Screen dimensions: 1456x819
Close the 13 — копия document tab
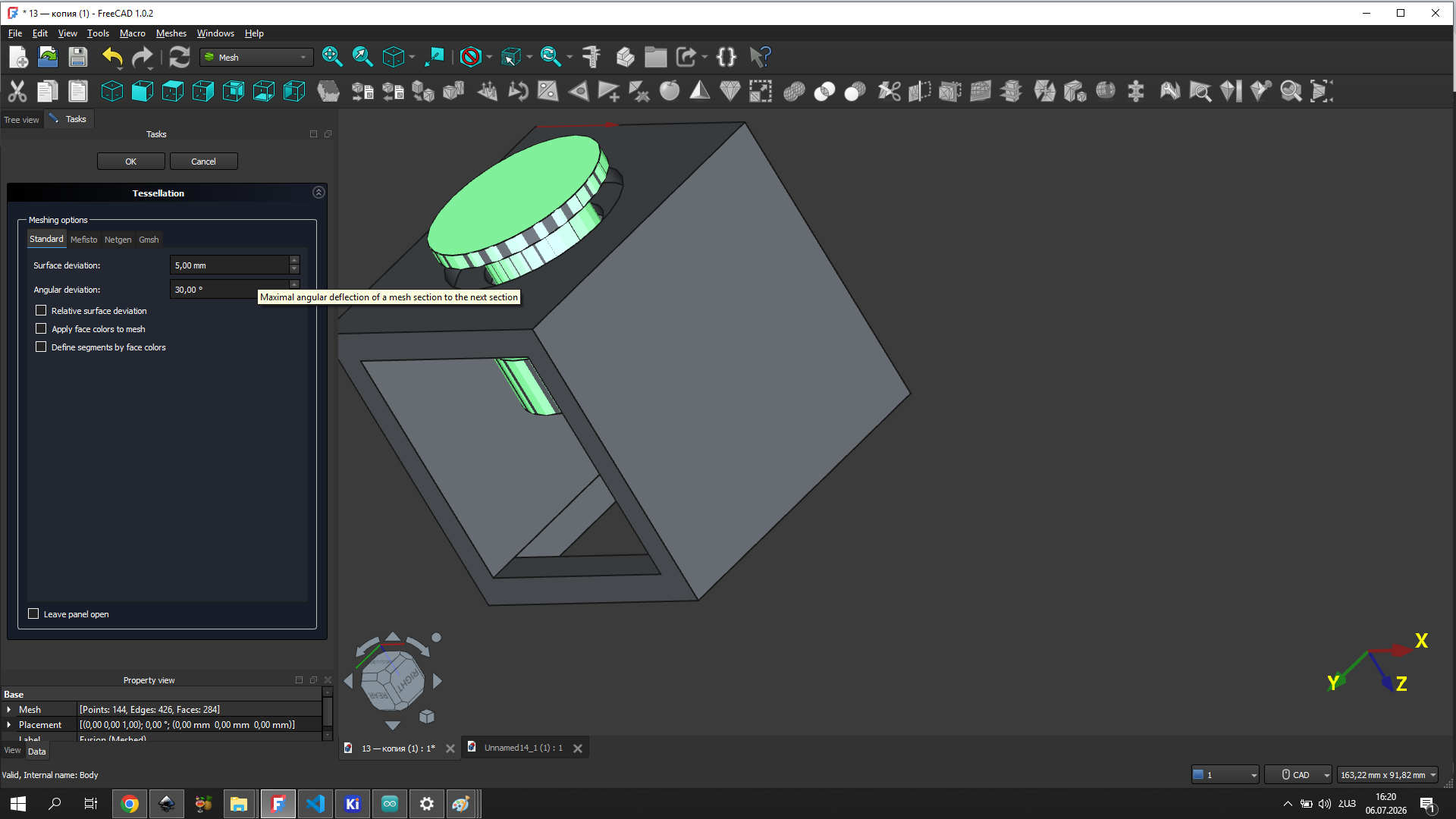(x=450, y=748)
